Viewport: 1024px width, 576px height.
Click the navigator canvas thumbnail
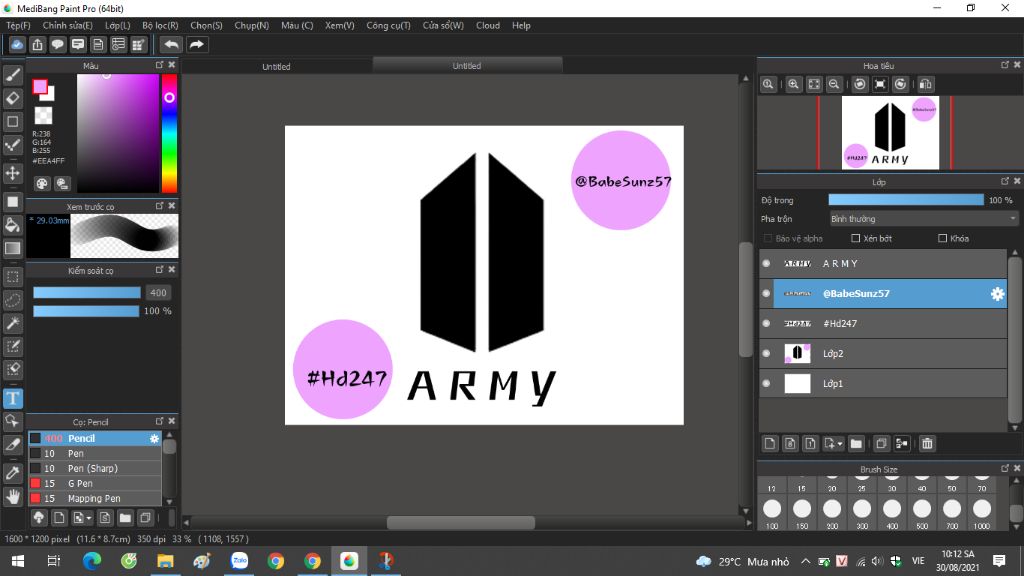[x=890, y=133]
